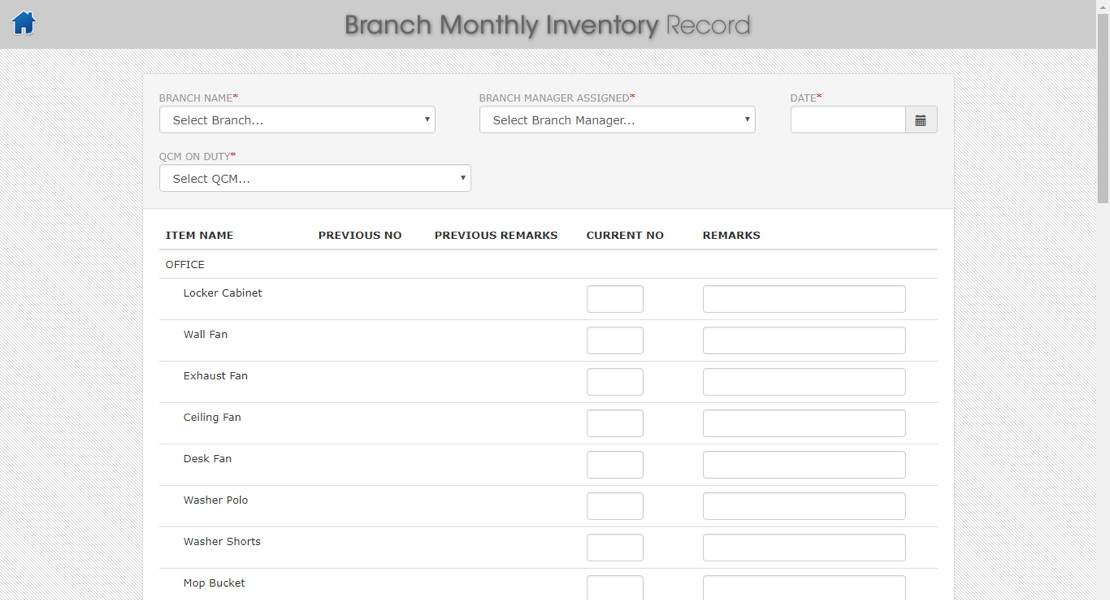Open the Branch Manager Assigned dropdown
1110x600 pixels.
[616, 119]
